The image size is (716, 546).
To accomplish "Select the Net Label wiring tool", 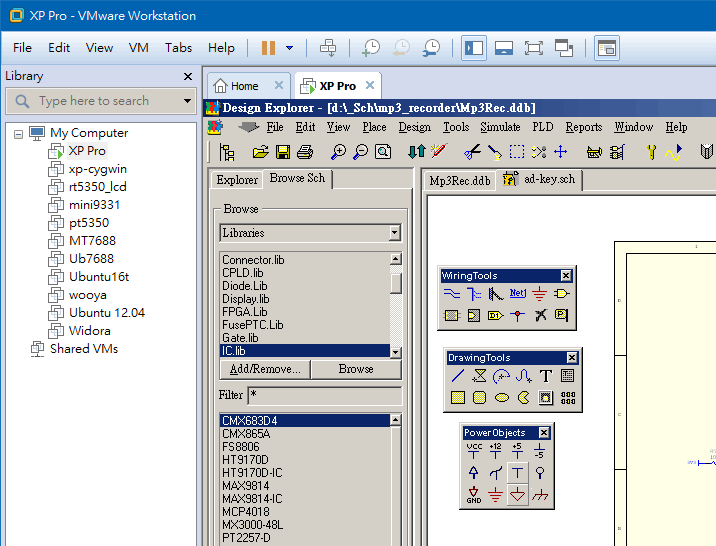I will 517,294.
